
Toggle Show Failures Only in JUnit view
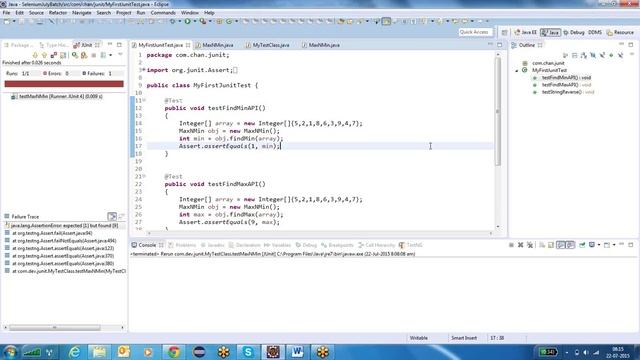(54, 55)
